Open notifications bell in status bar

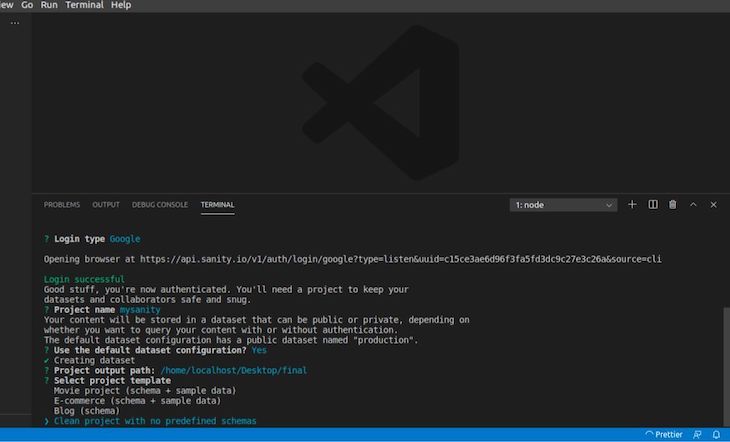[716, 435]
